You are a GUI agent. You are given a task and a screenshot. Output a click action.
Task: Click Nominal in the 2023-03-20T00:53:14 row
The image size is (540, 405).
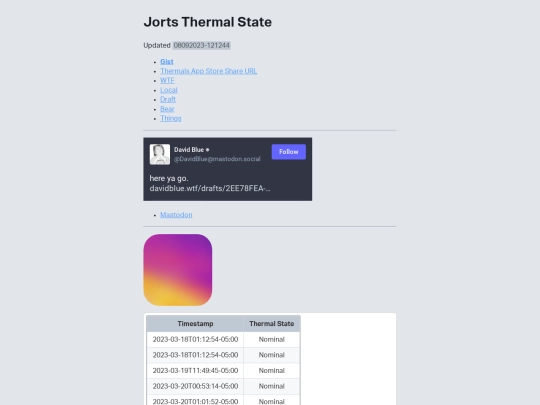click(x=272, y=386)
